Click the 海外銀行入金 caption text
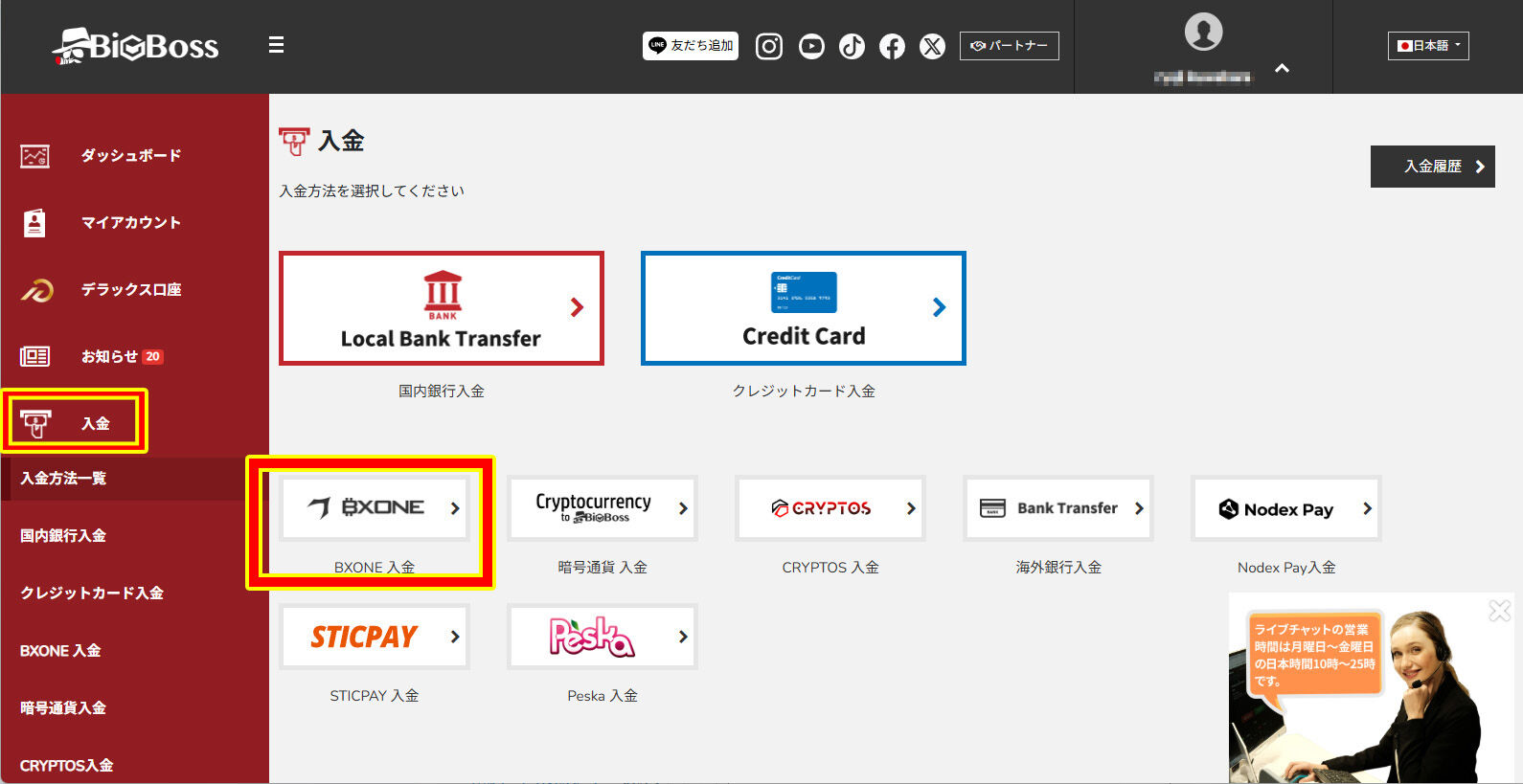The width and height of the screenshot is (1523, 784). pyautogui.click(x=1058, y=567)
